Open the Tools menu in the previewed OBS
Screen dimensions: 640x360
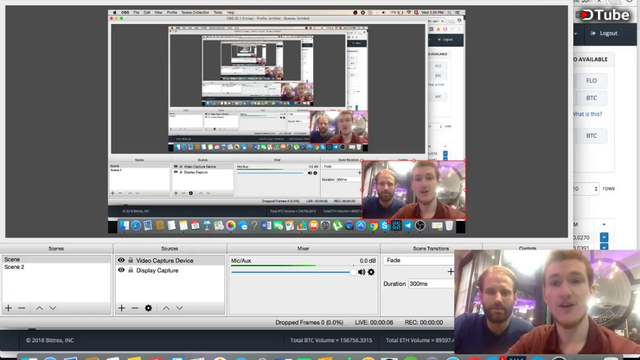218,12
